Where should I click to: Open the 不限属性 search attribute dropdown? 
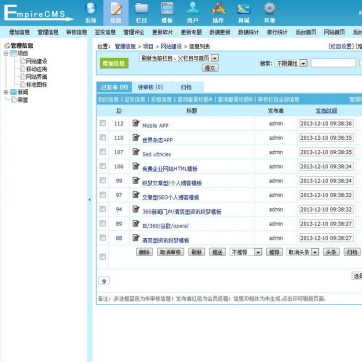(291, 63)
